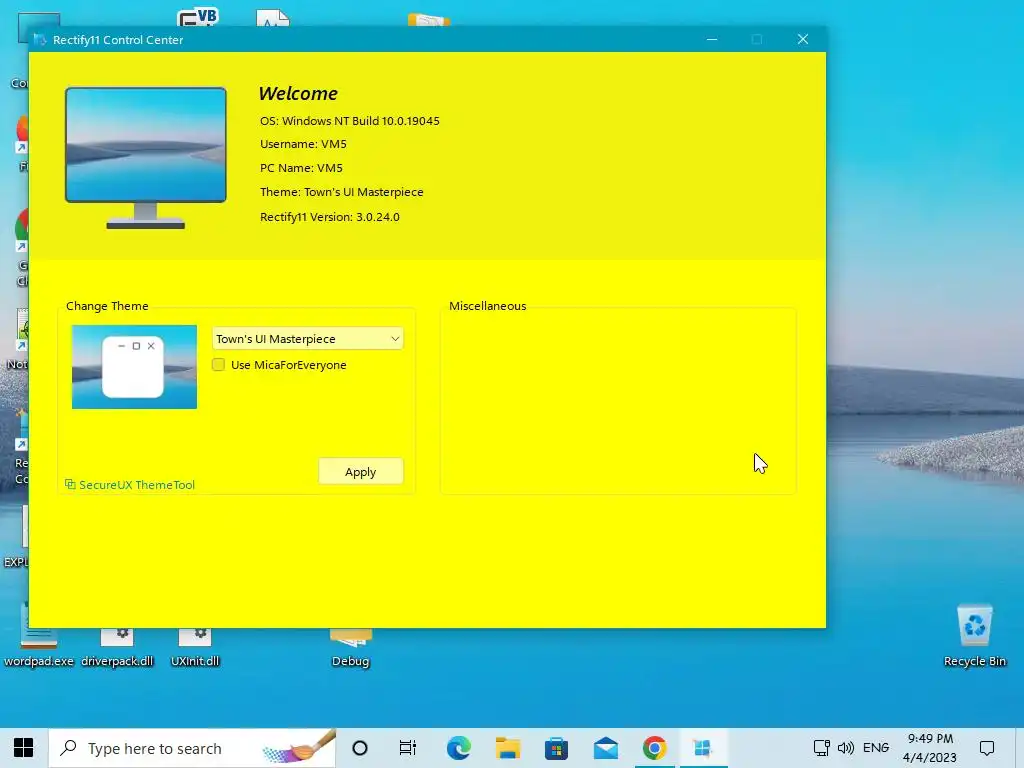
Task: Open the notification center icon
Action: click(x=987, y=748)
